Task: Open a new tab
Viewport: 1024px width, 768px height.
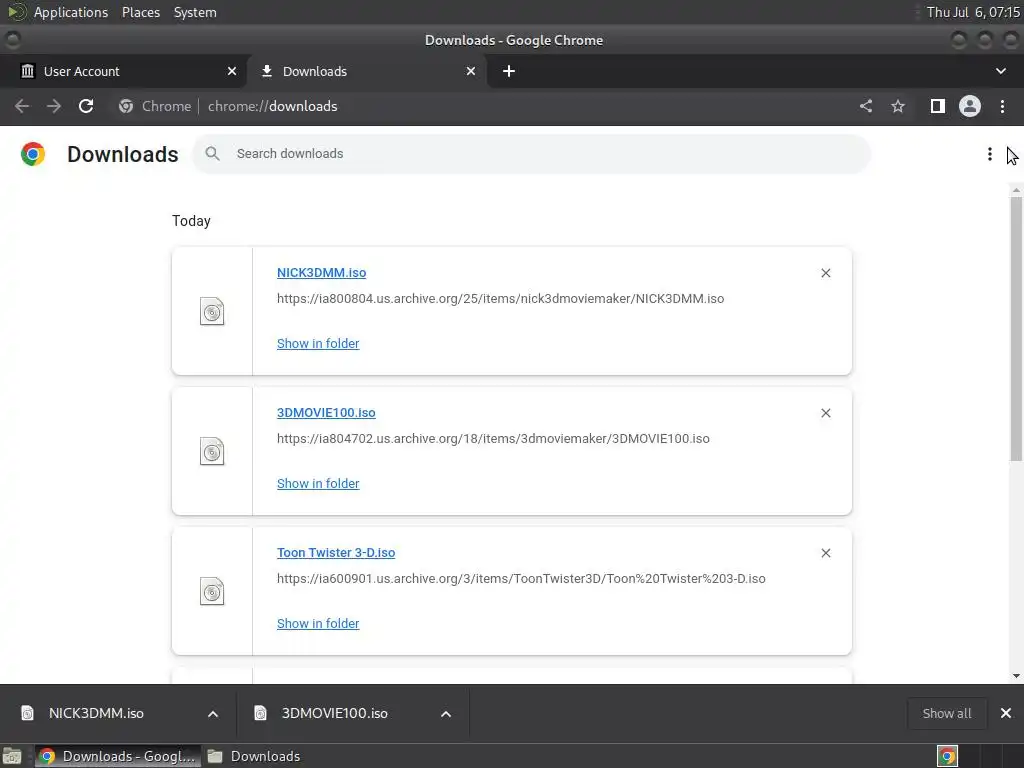Action: 509,71
